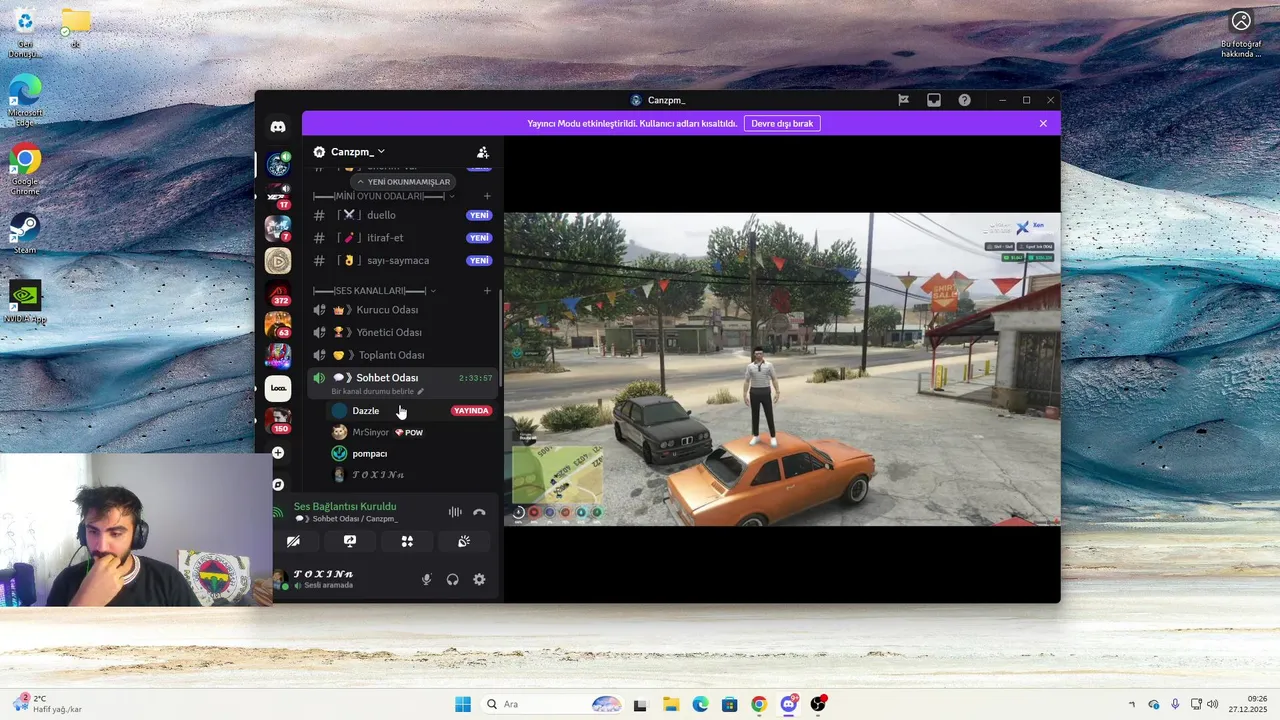The image size is (1280, 720).
Task: Open sayı-saymaca text channel
Action: click(x=402, y=261)
